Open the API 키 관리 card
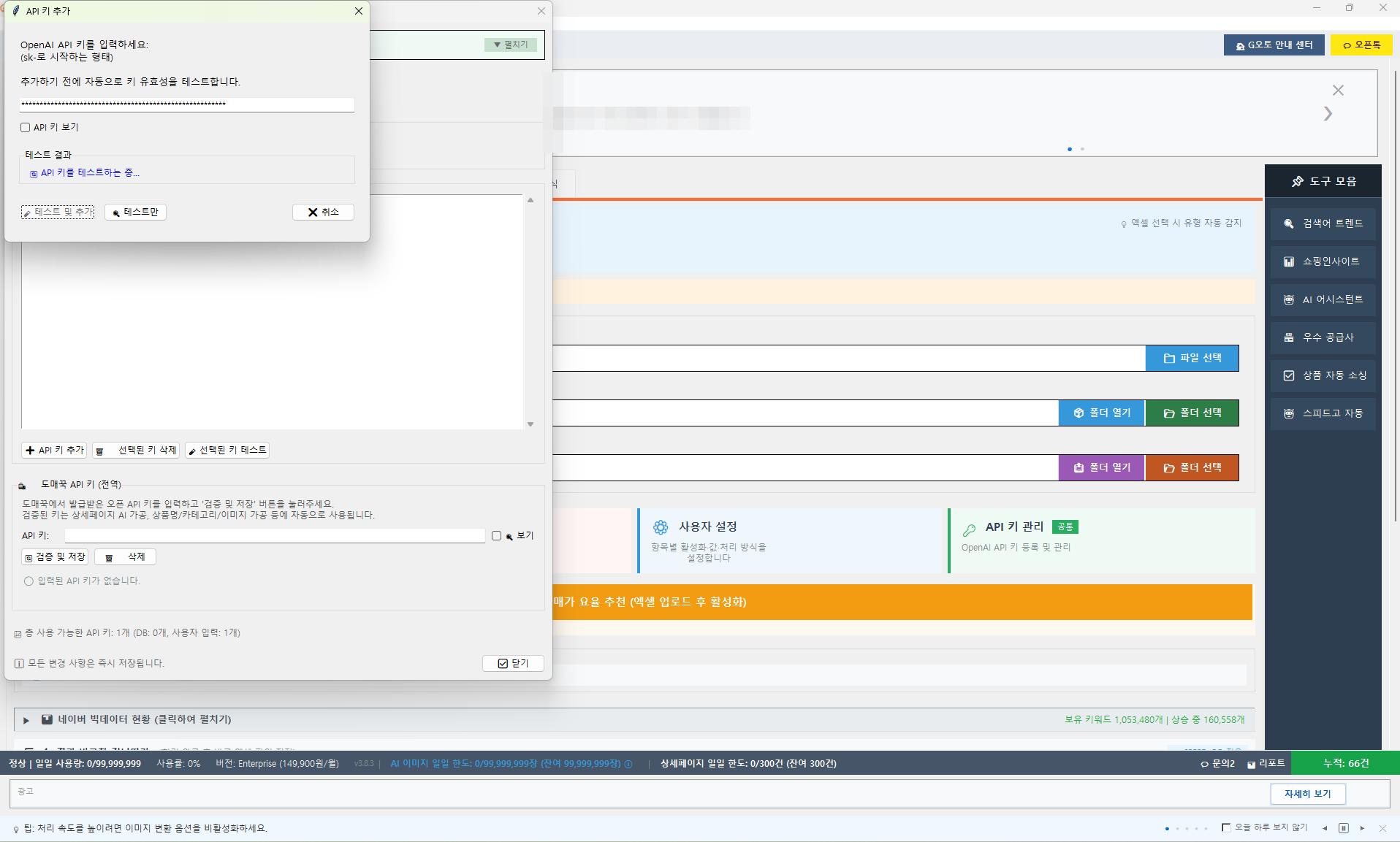 tap(1101, 541)
